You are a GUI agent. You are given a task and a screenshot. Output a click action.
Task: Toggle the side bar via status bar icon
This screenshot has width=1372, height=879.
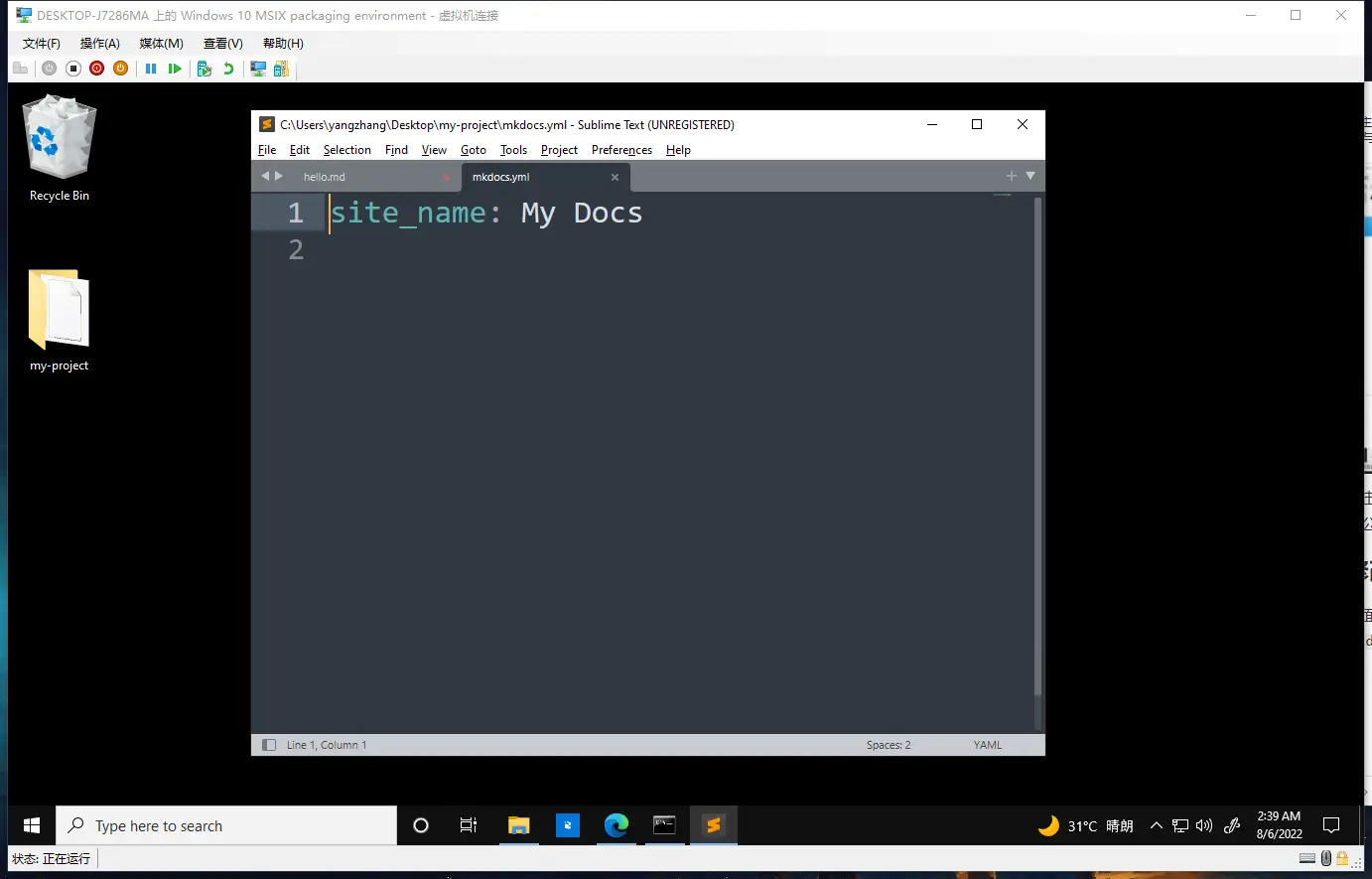coord(268,745)
